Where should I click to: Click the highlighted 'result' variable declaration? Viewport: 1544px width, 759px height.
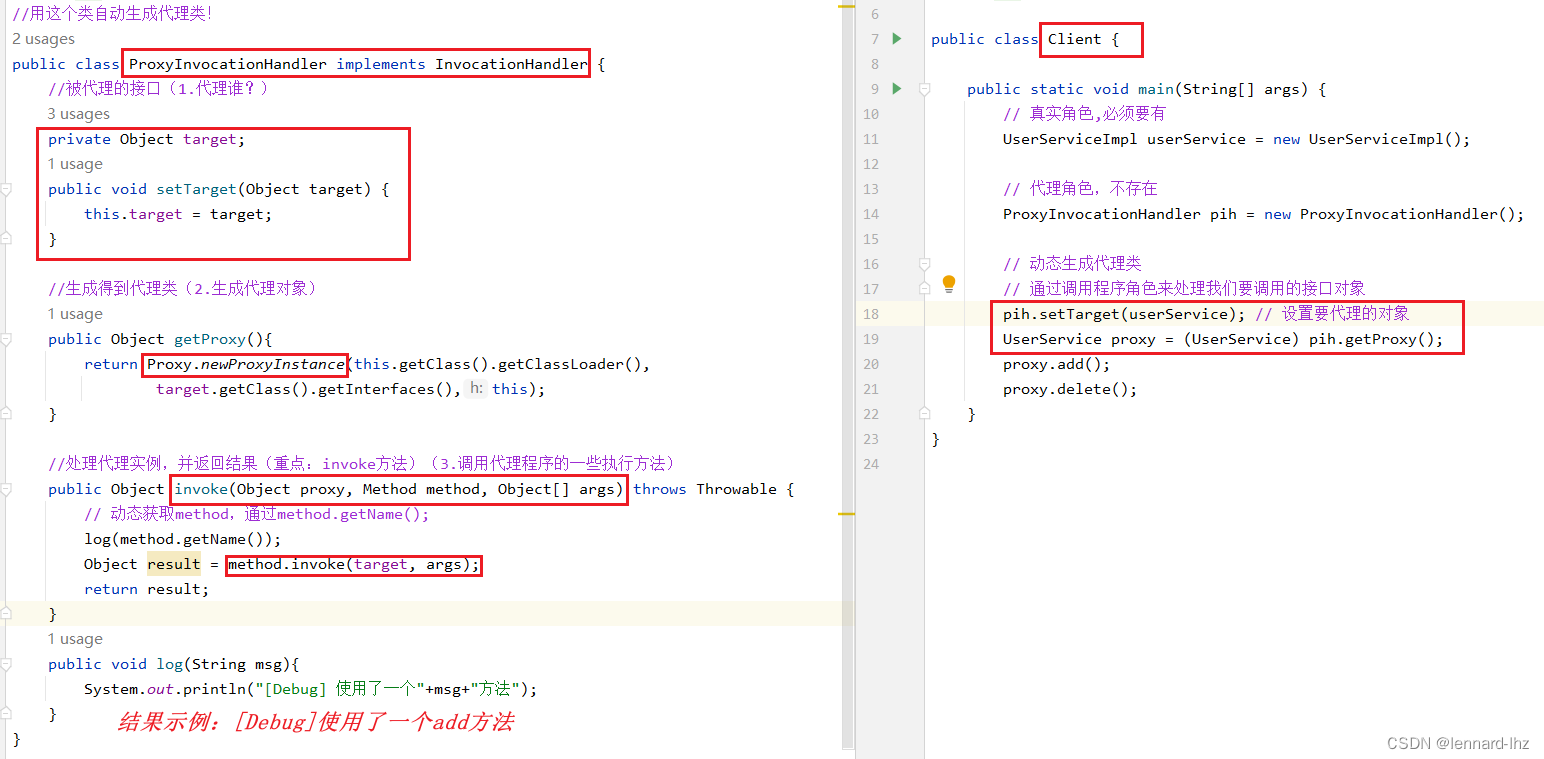tap(174, 564)
